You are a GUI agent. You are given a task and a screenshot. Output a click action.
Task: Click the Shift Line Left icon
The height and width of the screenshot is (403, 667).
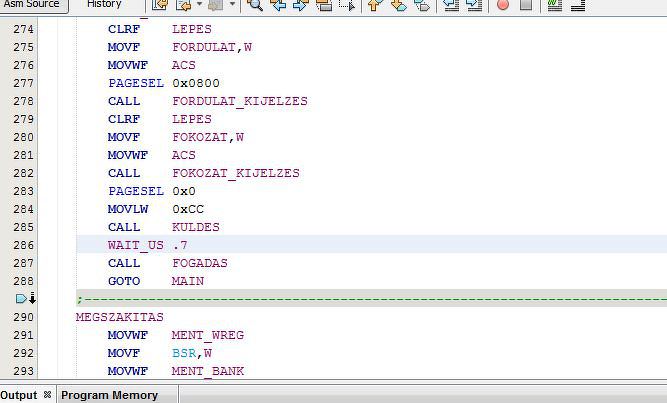pos(451,5)
